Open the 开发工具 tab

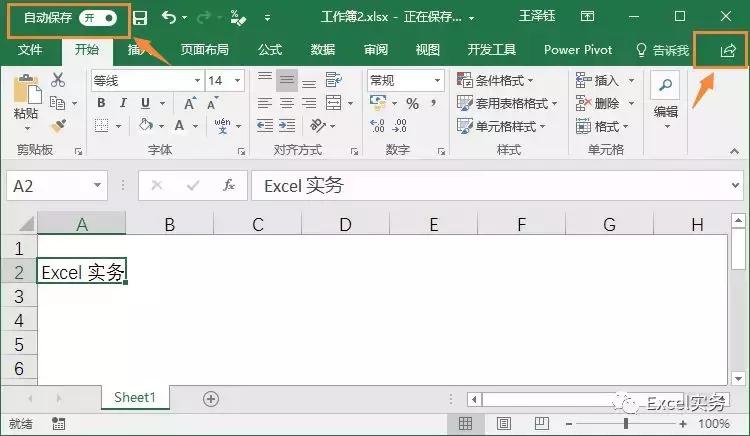pyautogui.click(x=491, y=50)
